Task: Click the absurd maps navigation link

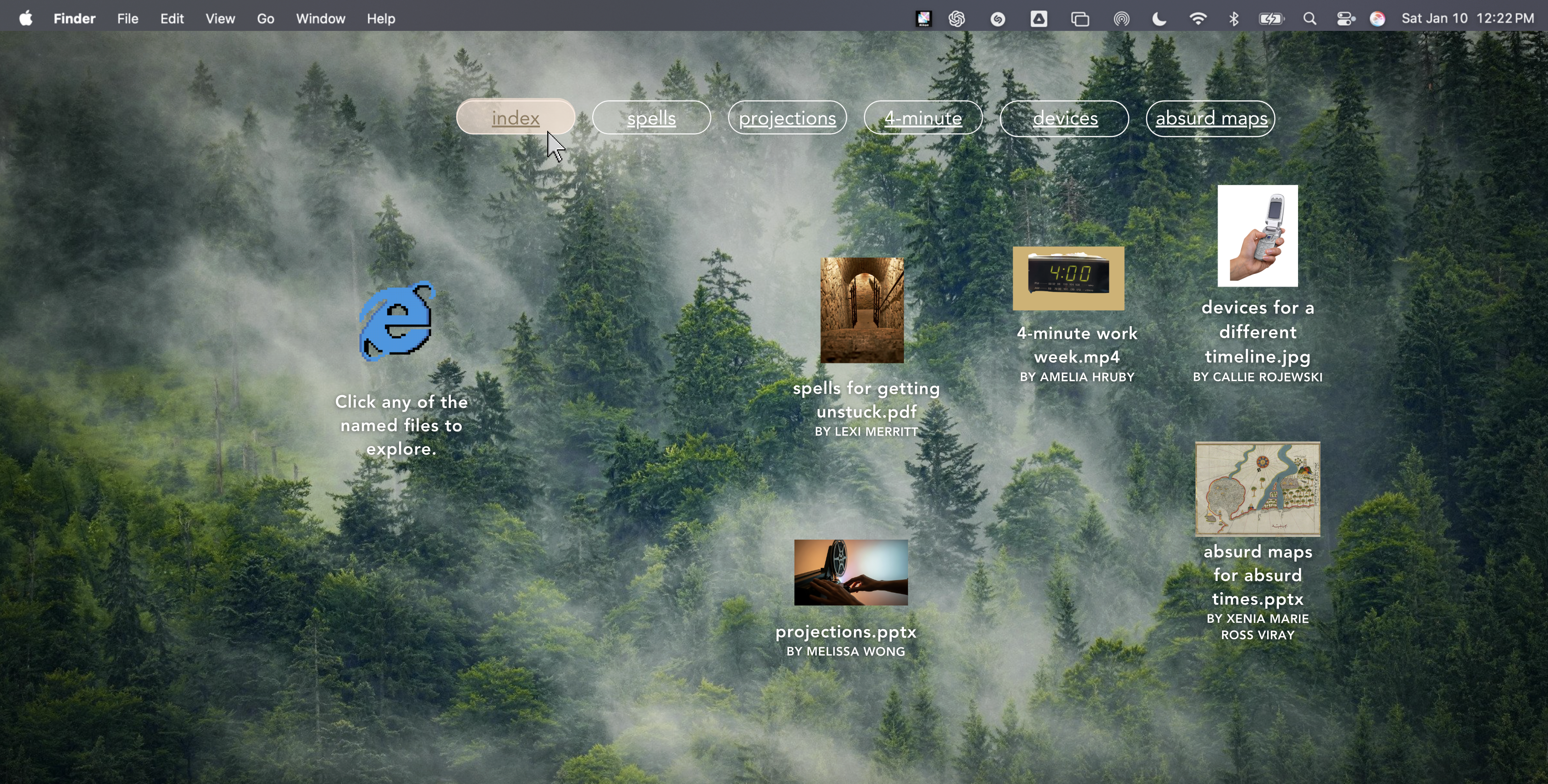Action: click(x=1211, y=118)
